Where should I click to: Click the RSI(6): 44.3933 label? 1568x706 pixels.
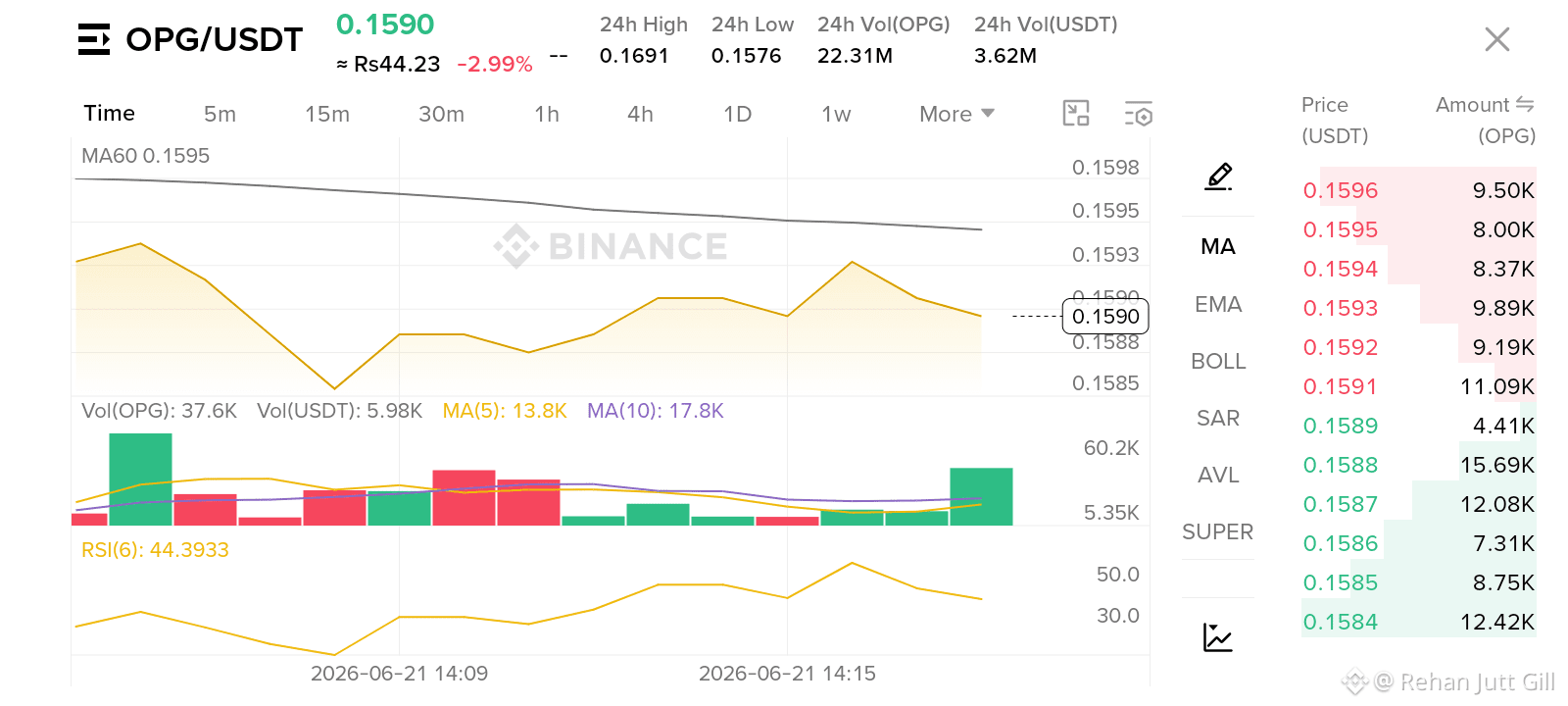[155, 550]
